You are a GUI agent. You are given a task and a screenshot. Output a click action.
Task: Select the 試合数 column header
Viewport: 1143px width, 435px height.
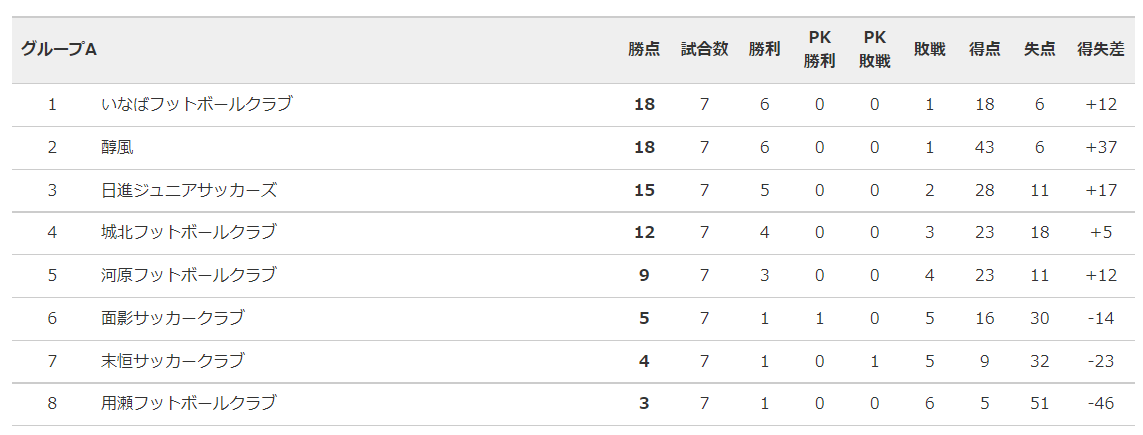click(x=704, y=50)
